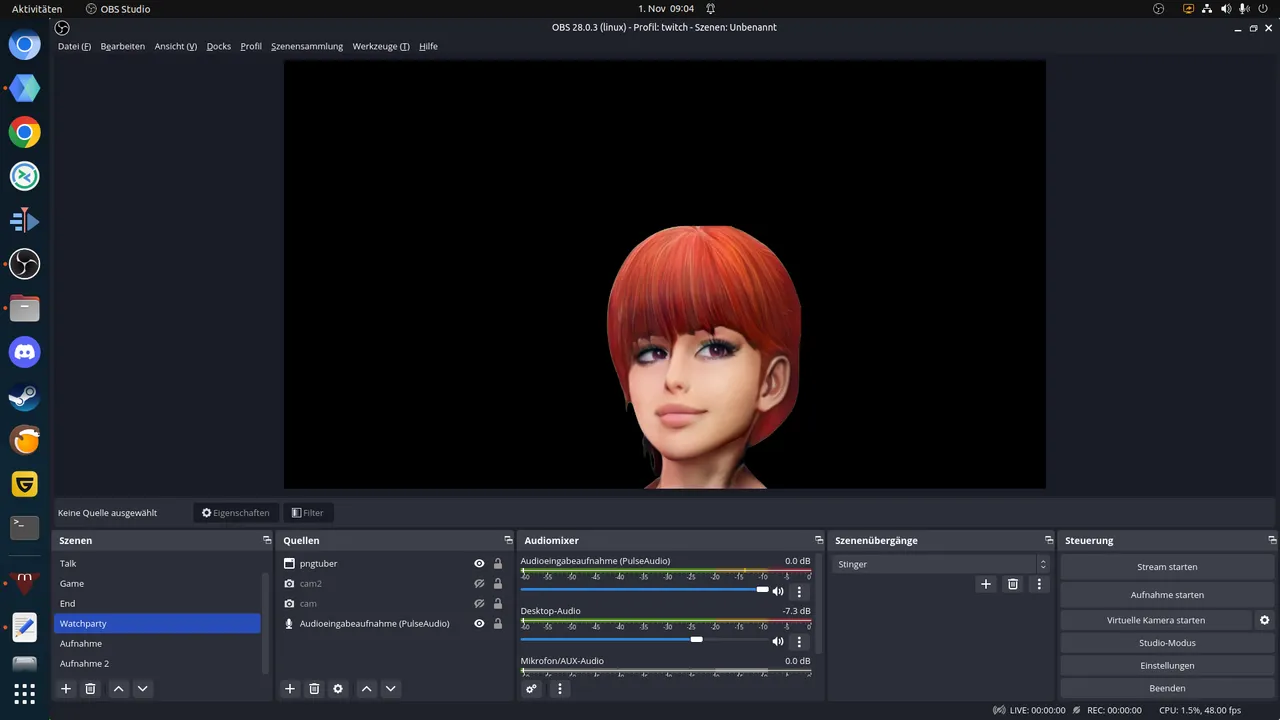1280x720 pixels.
Task: Open the options menu for the Desktop-Audio channel
Action: 799,642
